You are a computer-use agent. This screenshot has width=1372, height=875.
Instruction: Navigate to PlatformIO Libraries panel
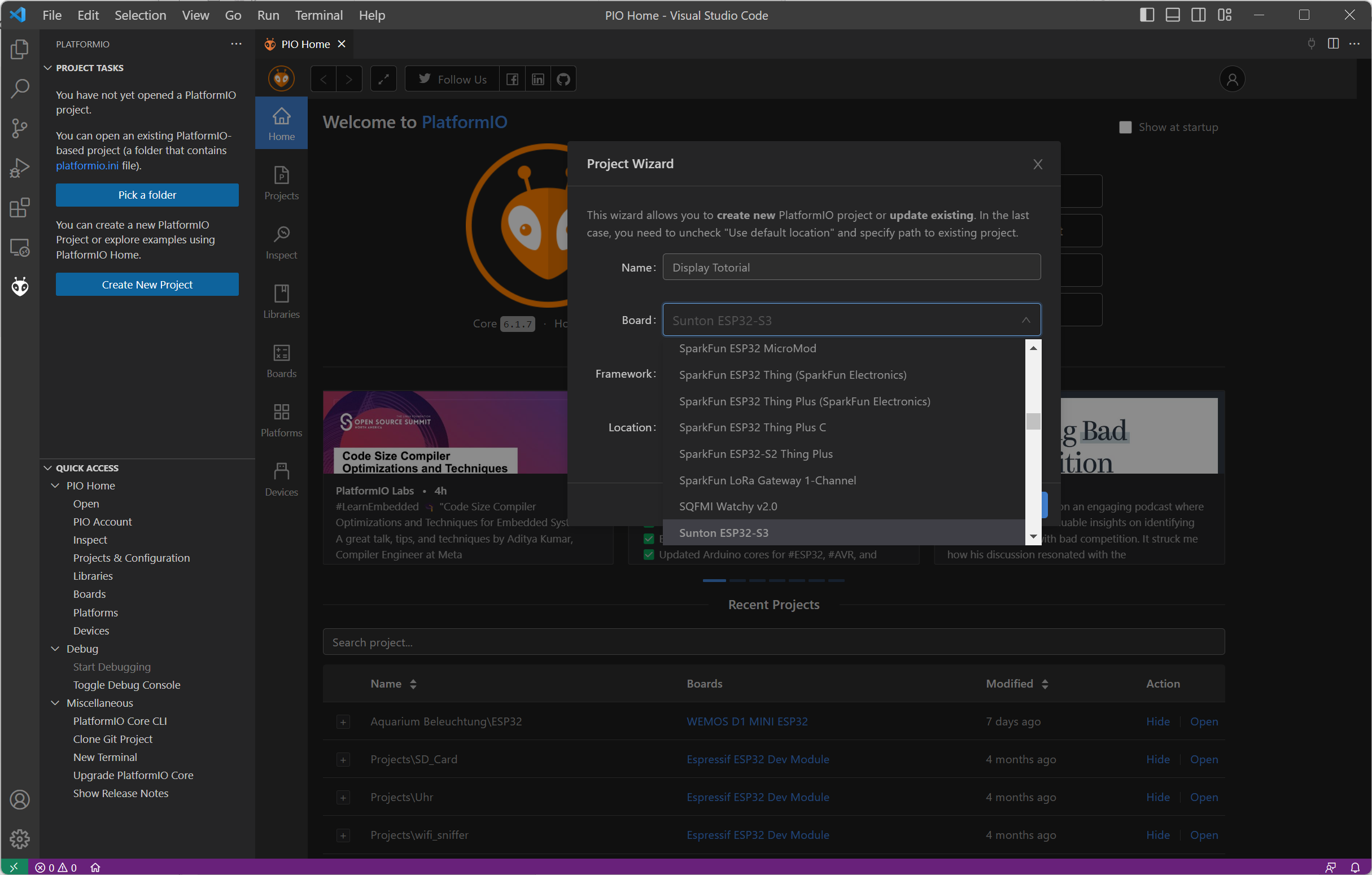coord(281,299)
